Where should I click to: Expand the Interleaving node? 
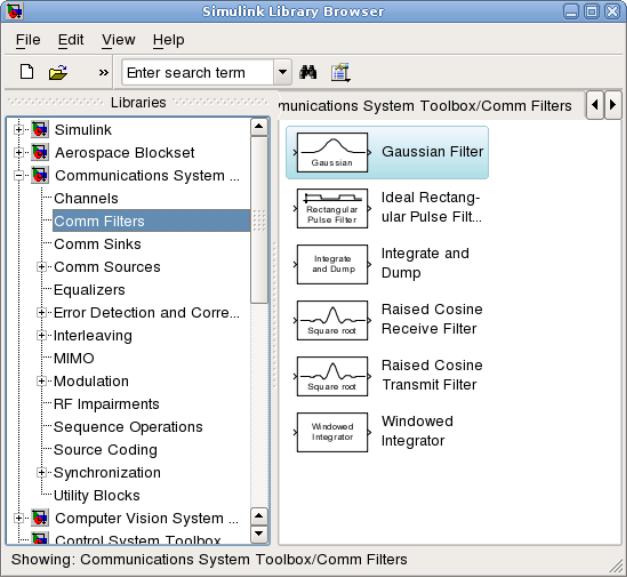41,335
